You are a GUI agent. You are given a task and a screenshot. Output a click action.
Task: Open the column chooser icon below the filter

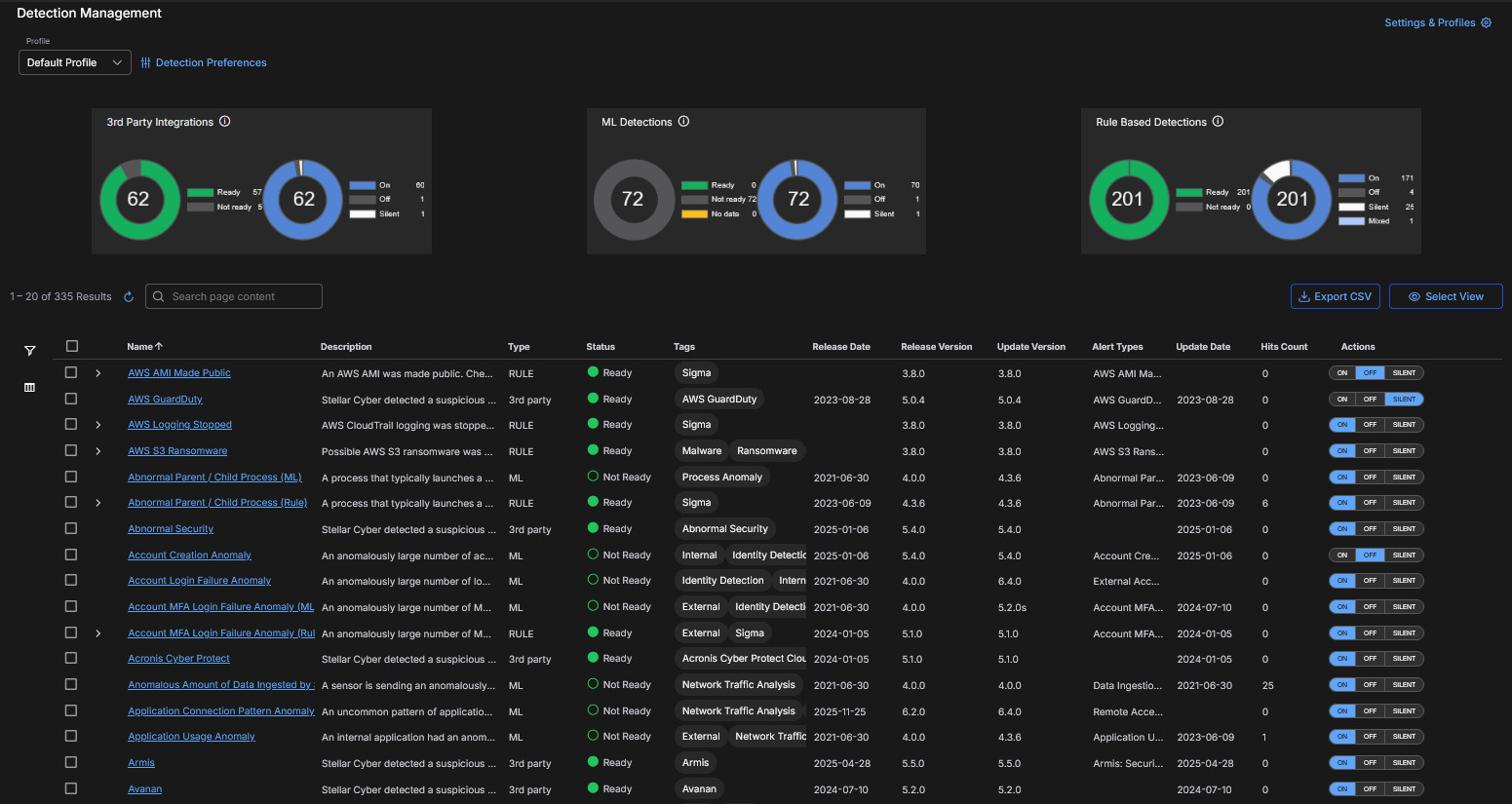tap(29, 388)
